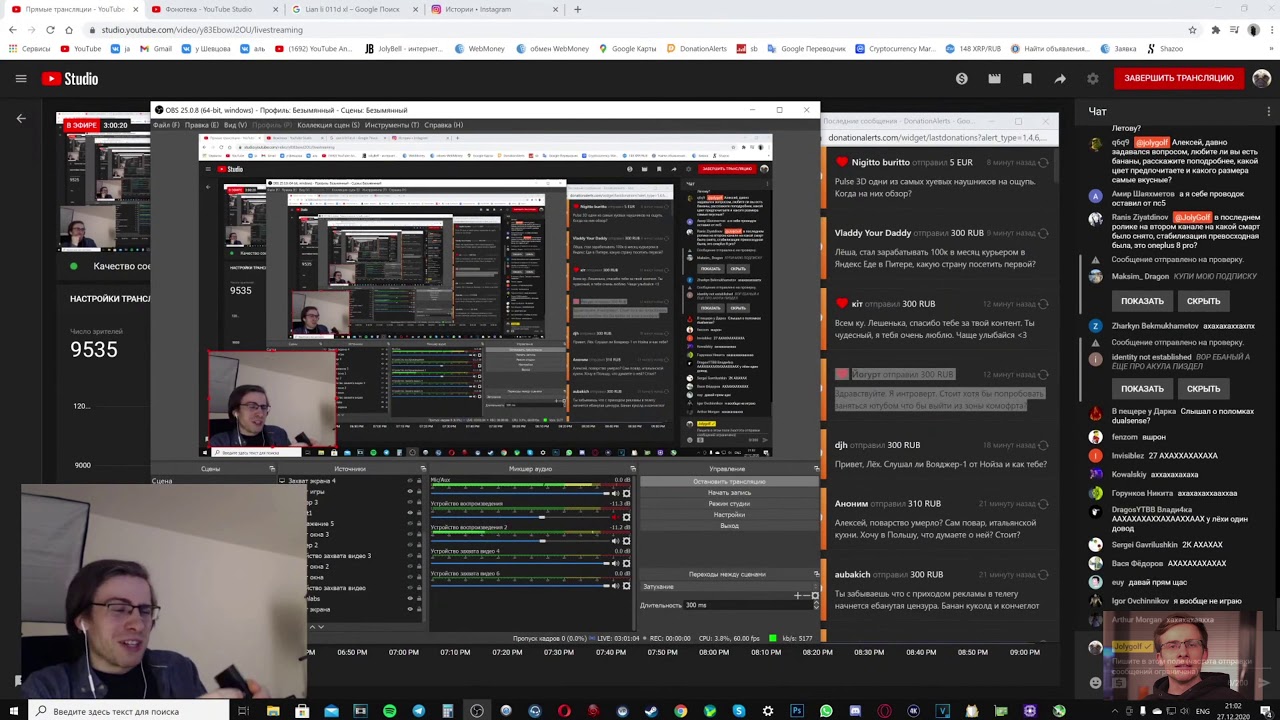Open OBS Правка menu

(202, 125)
